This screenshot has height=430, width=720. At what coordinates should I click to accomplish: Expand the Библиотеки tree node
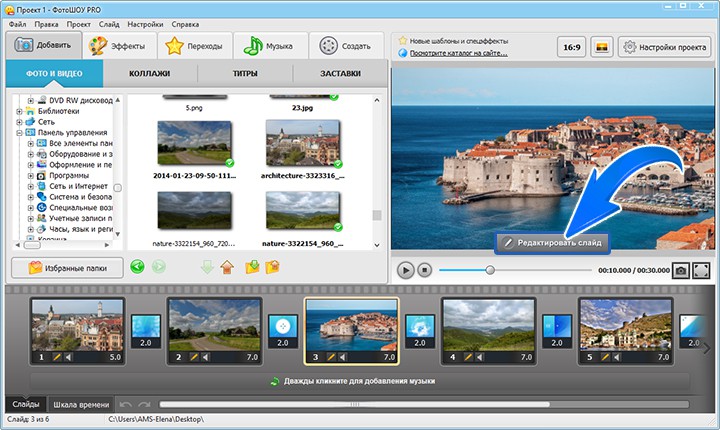pos(19,111)
